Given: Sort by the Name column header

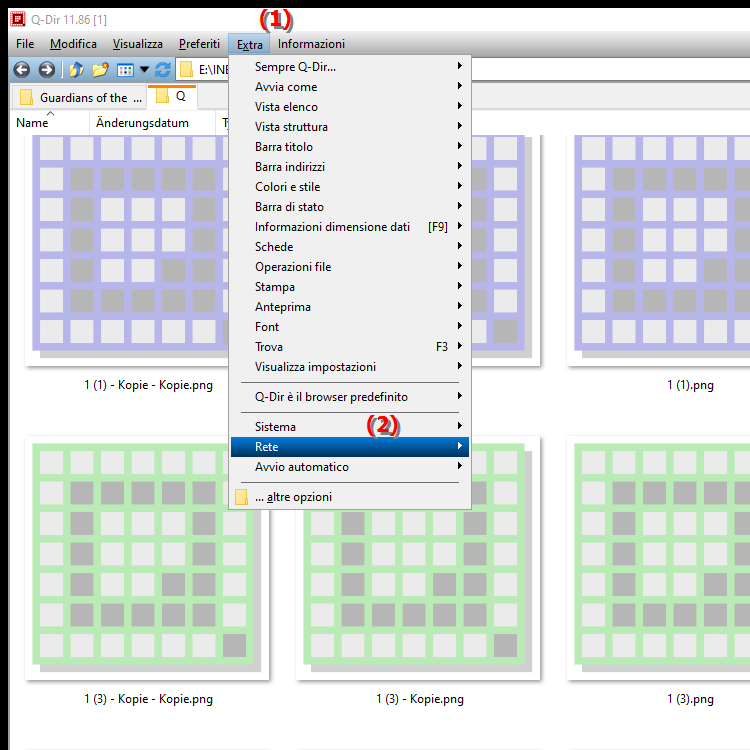Looking at the screenshot, I should (x=33, y=123).
